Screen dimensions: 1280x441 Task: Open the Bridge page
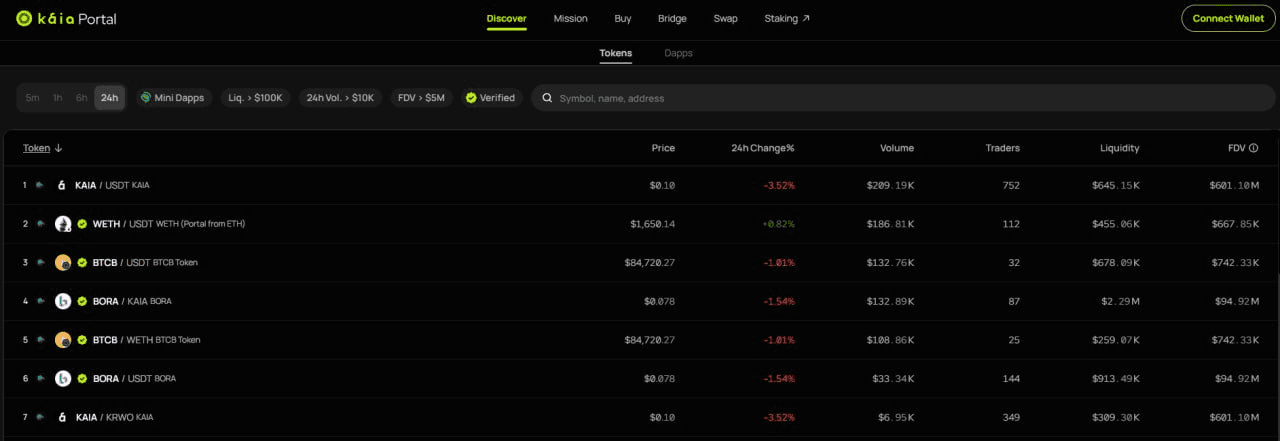[672, 18]
